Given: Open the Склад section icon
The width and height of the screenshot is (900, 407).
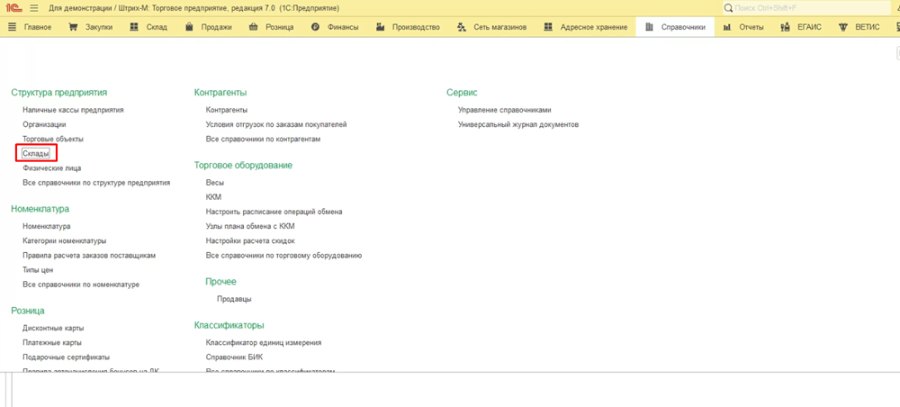Looking at the screenshot, I should [x=134, y=27].
